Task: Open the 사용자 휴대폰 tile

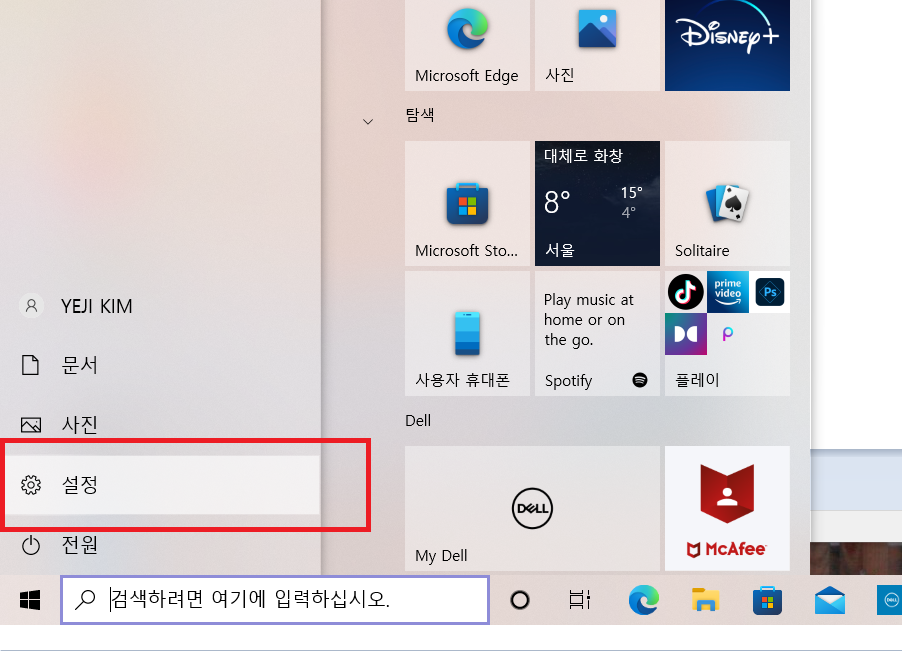Action: [467, 333]
